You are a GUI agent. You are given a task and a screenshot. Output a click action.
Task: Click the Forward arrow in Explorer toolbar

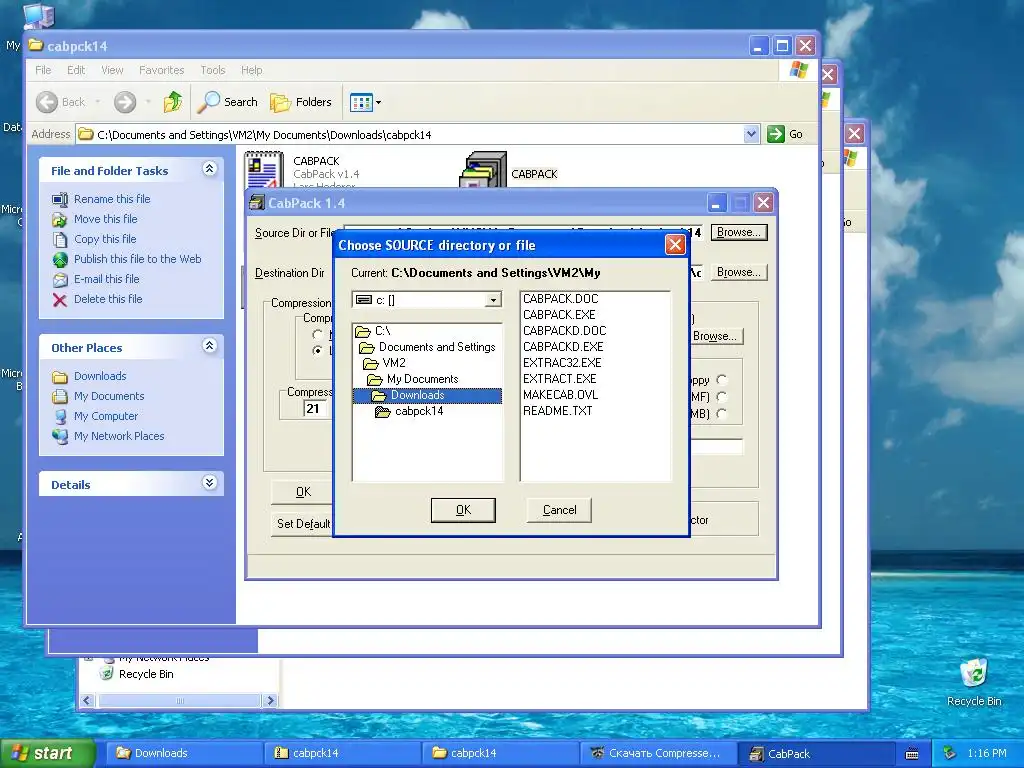click(125, 102)
